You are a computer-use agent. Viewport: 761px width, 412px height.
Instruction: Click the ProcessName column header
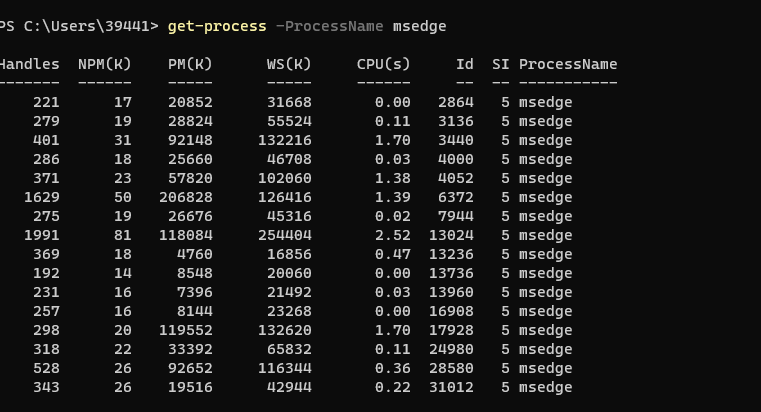click(x=568, y=64)
